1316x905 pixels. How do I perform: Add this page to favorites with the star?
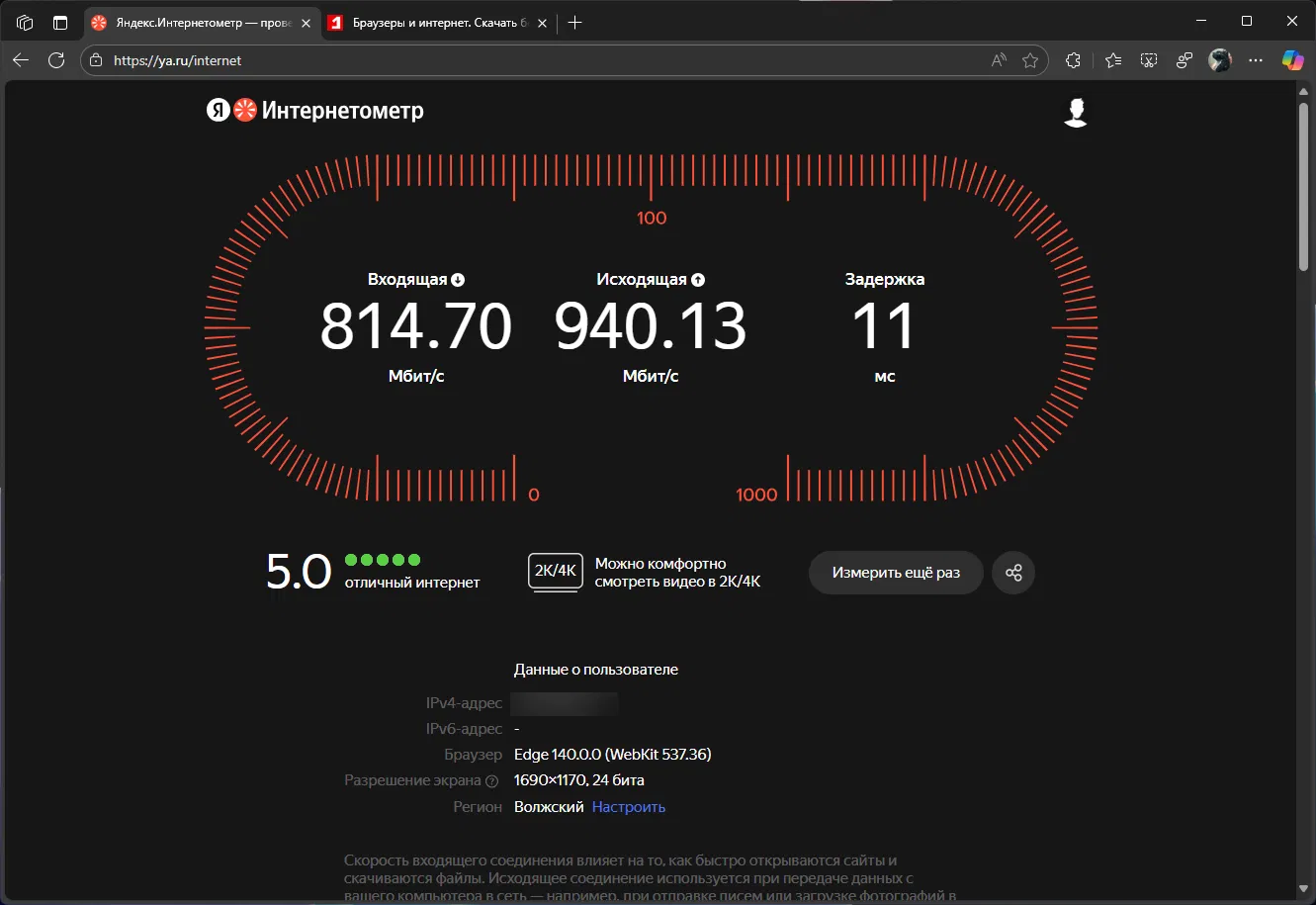[1030, 60]
